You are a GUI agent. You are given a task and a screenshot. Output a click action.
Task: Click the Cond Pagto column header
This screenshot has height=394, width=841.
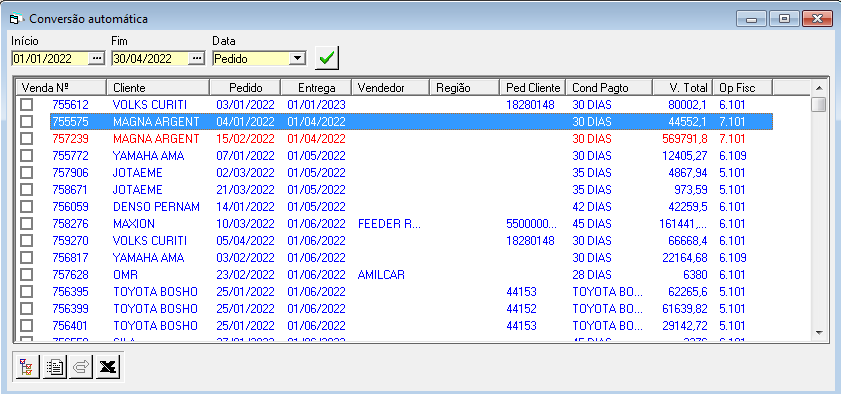(609, 87)
